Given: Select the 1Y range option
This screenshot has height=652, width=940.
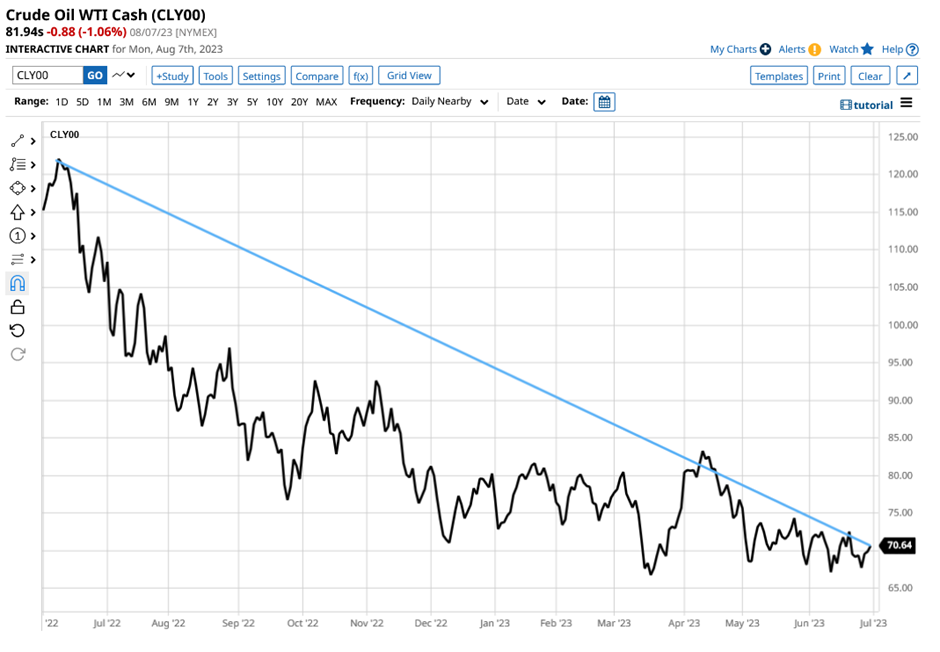Looking at the screenshot, I should click(x=191, y=102).
